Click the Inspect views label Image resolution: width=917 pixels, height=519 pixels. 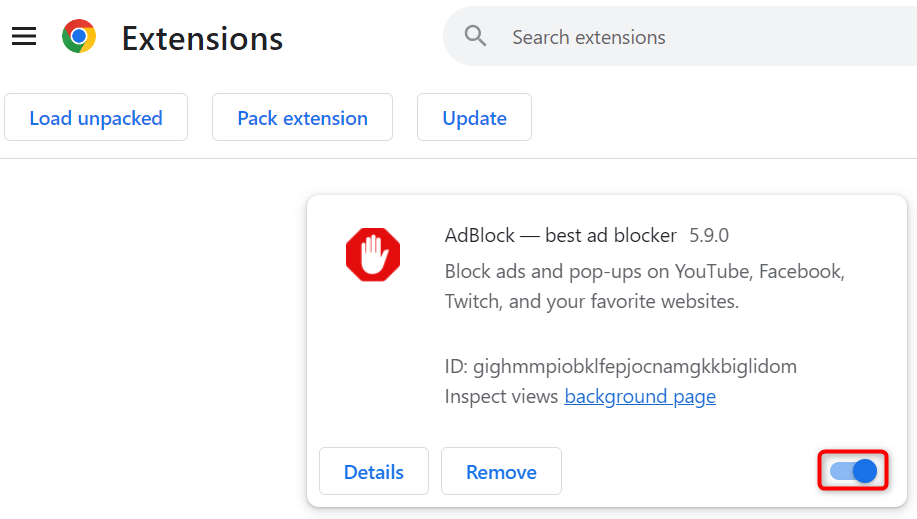[501, 397]
